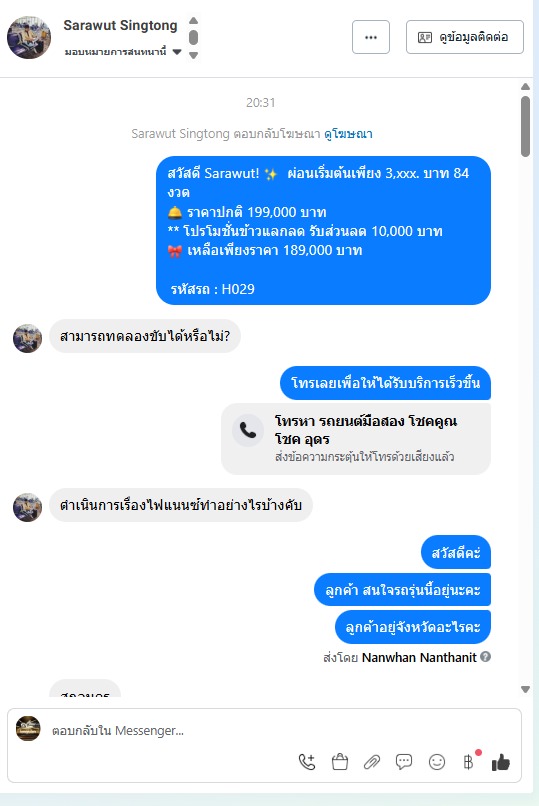
Task: Click the chat scrollbar down arrow
Action: click(525, 689)
